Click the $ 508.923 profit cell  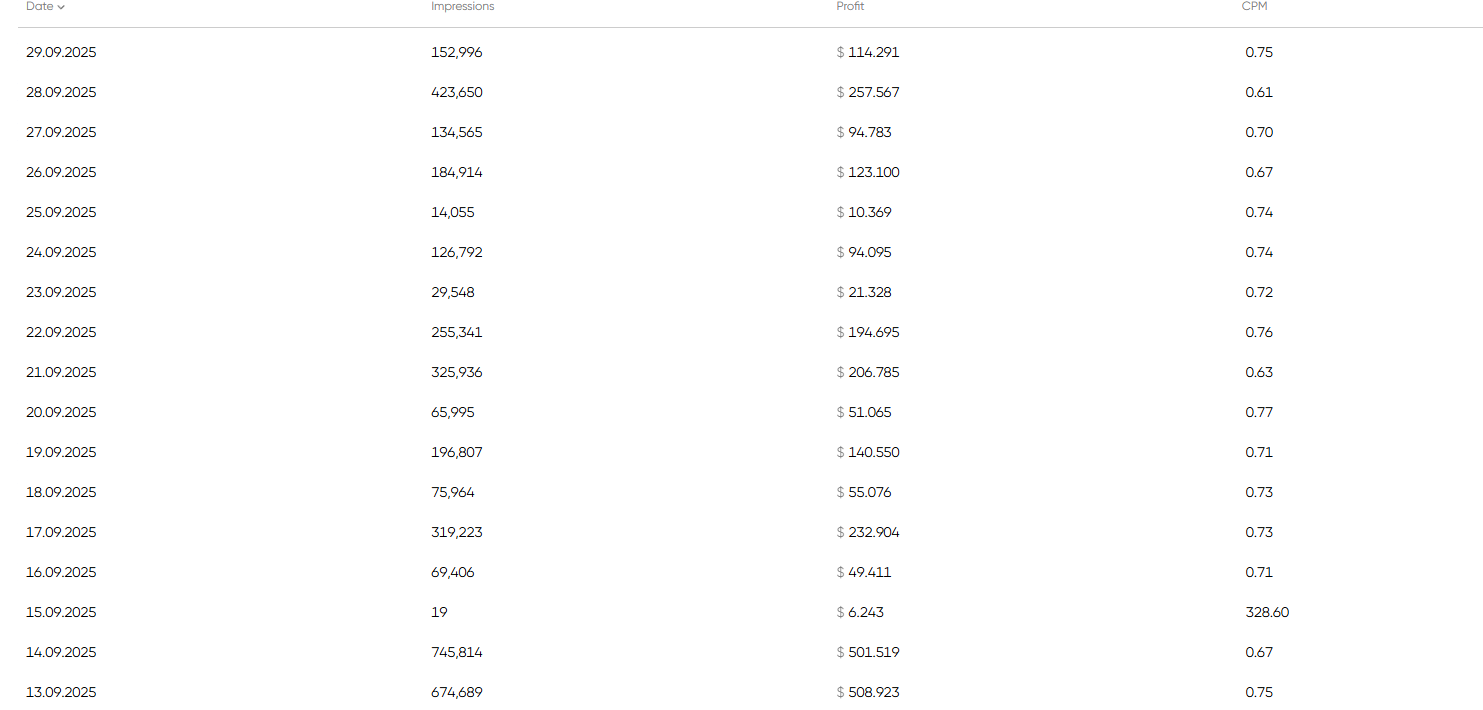coord(868,692)
